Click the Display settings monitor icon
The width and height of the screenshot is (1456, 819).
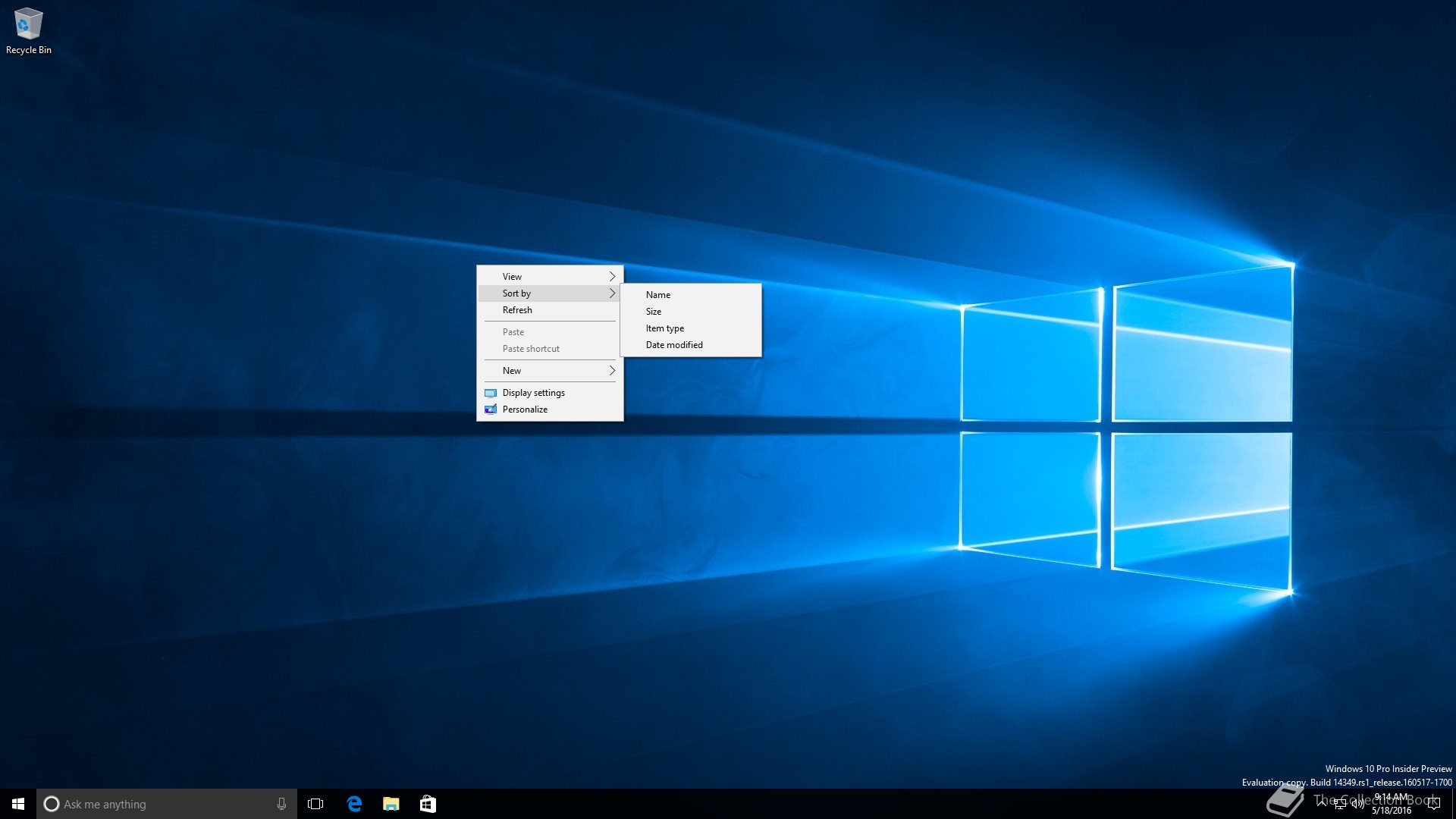coord(491,393)
